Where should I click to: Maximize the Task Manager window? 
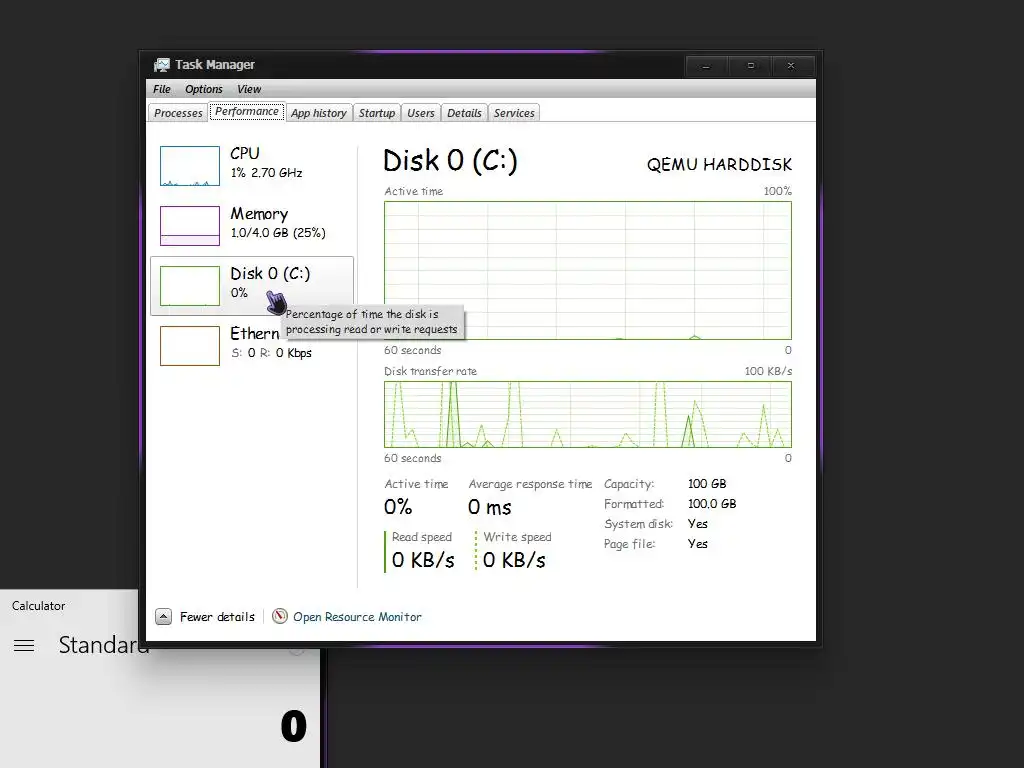click(x=750, y=66)
